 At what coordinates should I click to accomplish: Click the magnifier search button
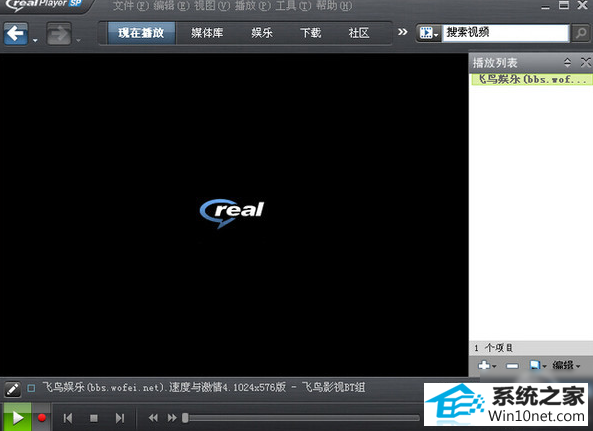pyautogui.click(x=581, y=33)
